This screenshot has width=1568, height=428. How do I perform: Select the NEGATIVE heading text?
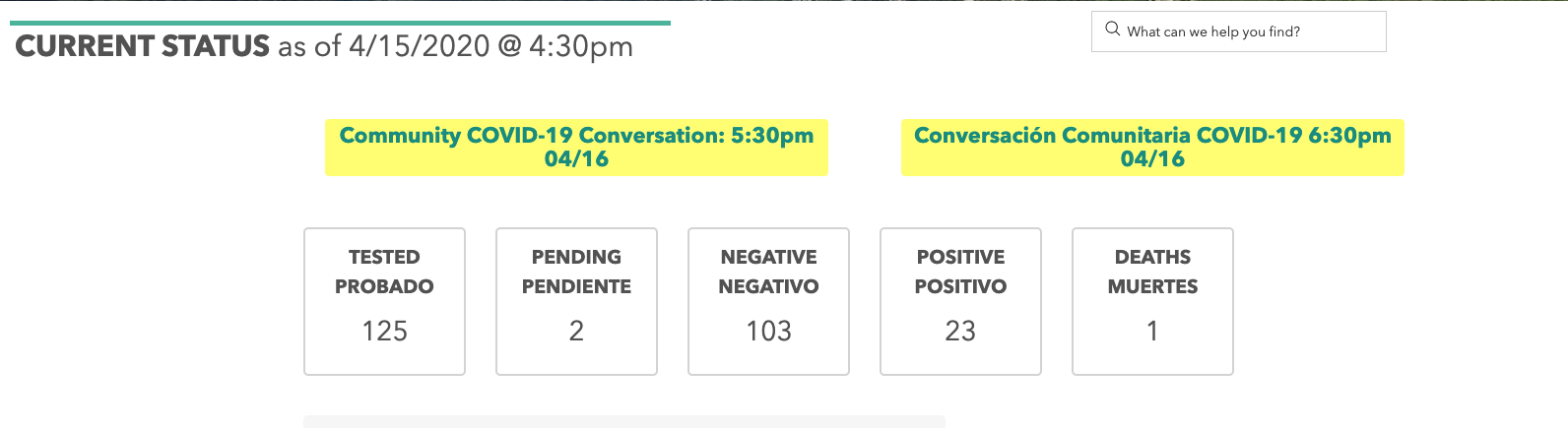pos(768,257)
